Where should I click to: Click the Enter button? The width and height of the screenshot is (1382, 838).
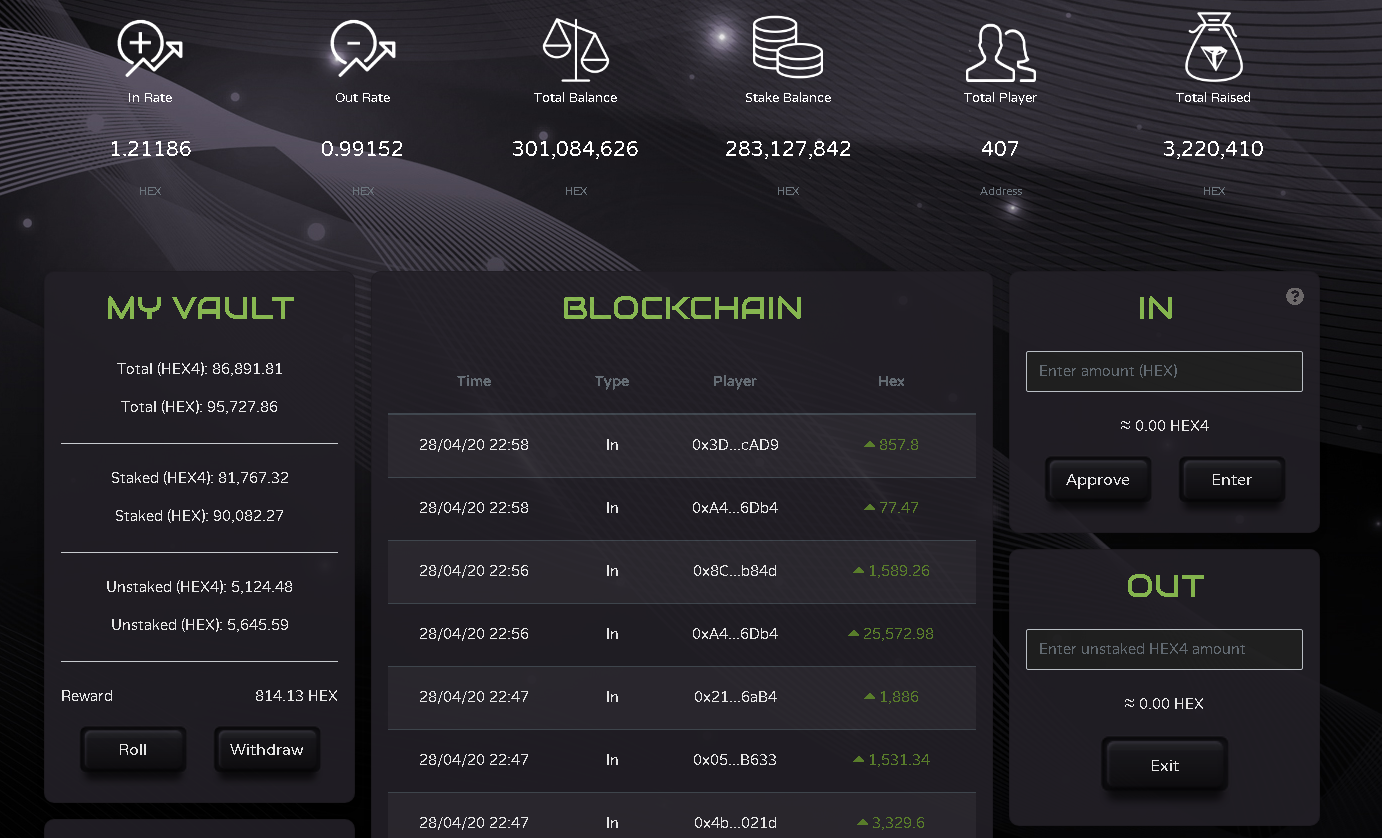(1231, 480)
